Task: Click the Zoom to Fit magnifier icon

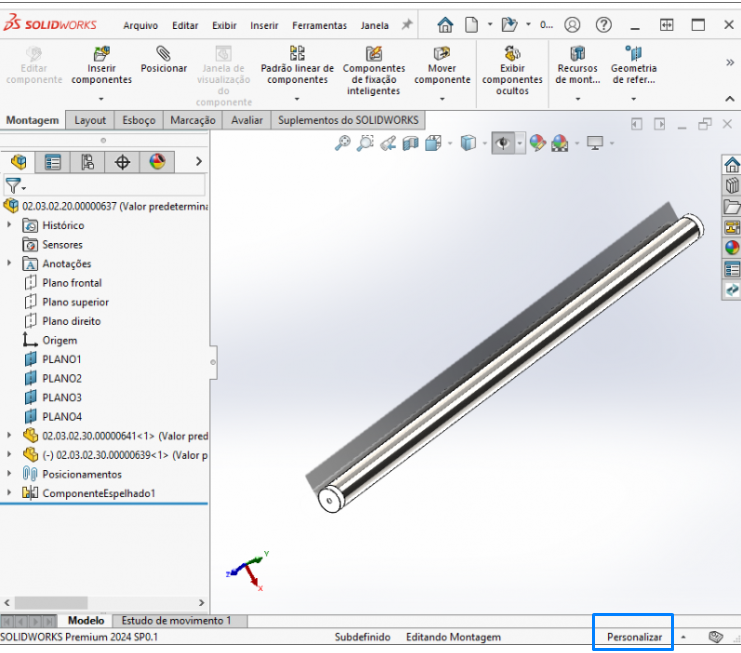Action: pos(342,144)
